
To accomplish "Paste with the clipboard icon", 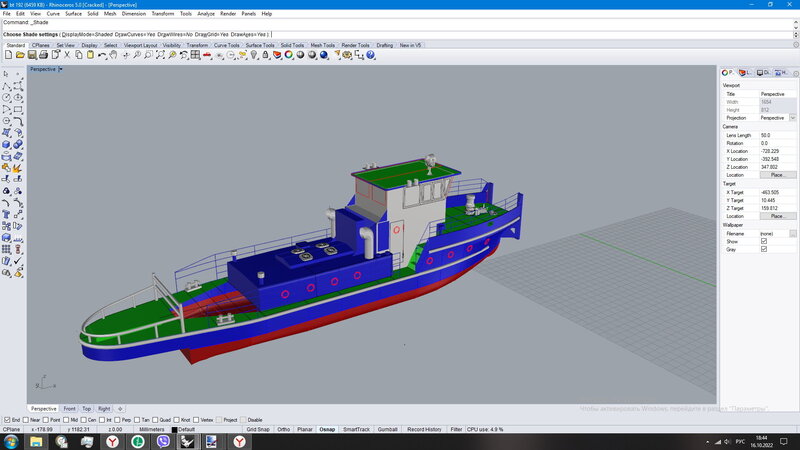I will pyautogui.click(x=90, y=55).
